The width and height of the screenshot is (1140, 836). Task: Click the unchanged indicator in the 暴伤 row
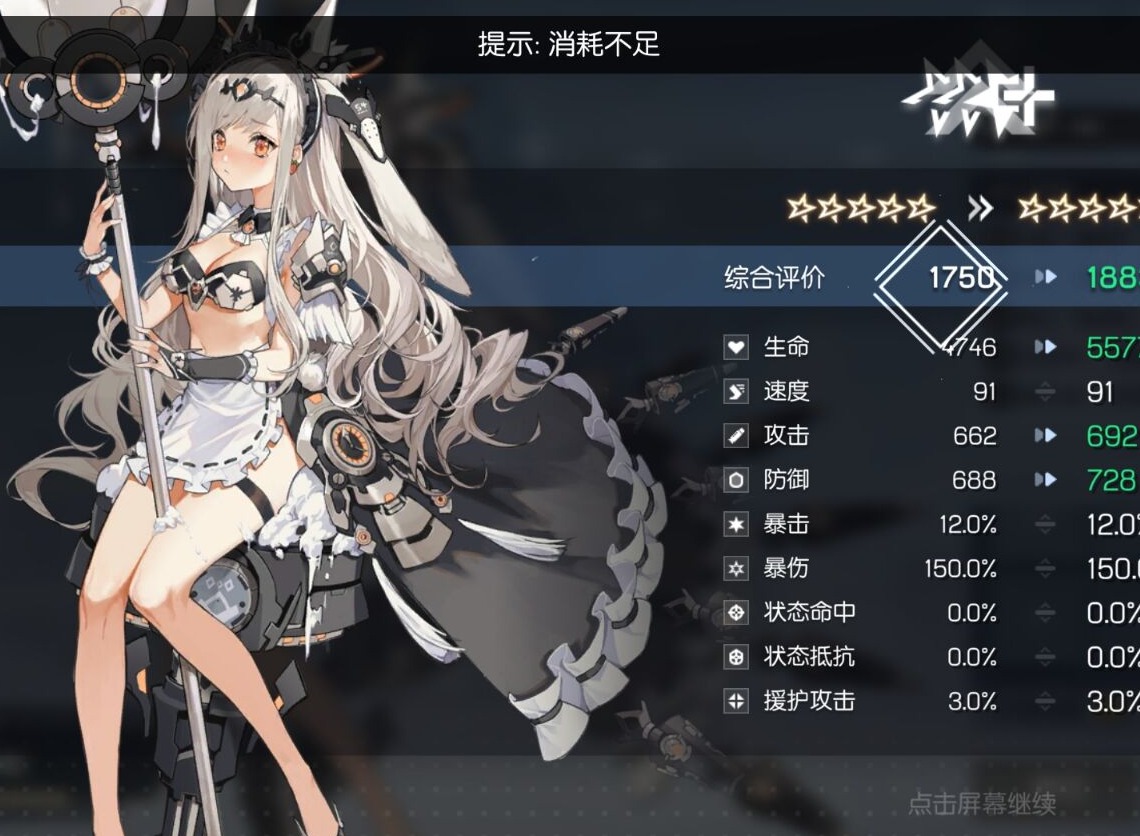point(1045,568)
